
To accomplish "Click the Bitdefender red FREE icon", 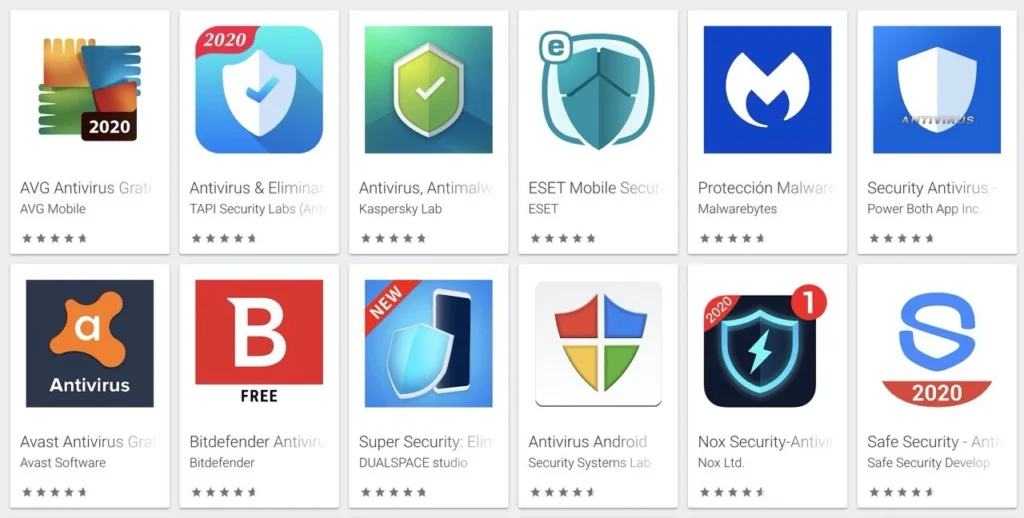I will click(259, 344).
